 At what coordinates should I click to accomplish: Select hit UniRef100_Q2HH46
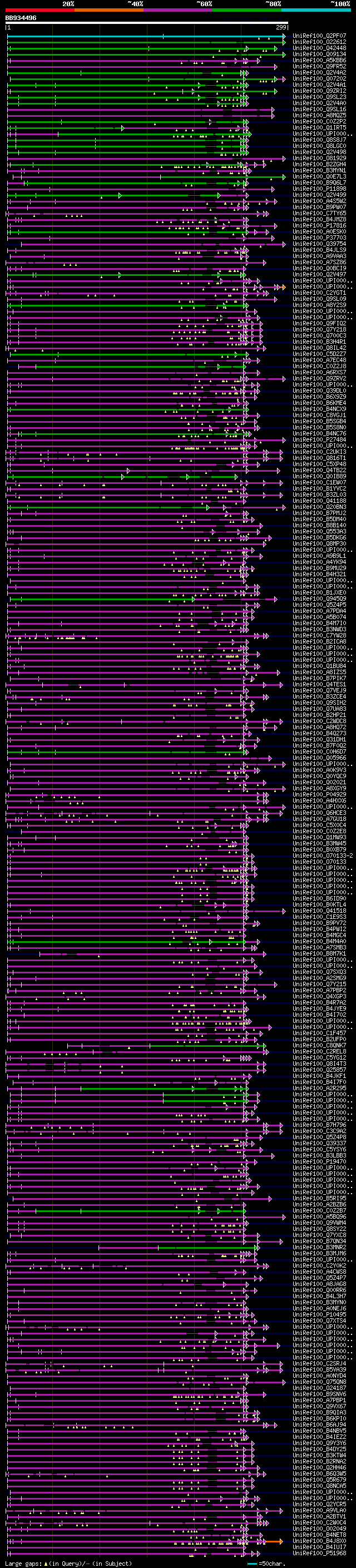(319, 1467)
